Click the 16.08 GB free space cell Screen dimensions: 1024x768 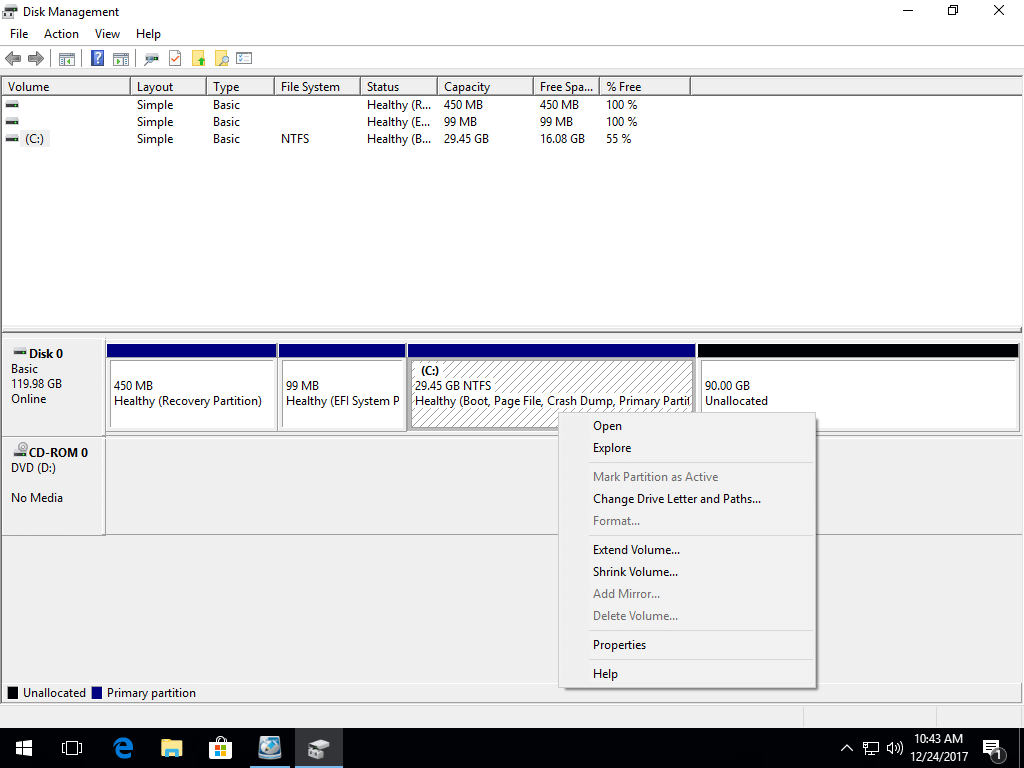[x=562, y=138]
